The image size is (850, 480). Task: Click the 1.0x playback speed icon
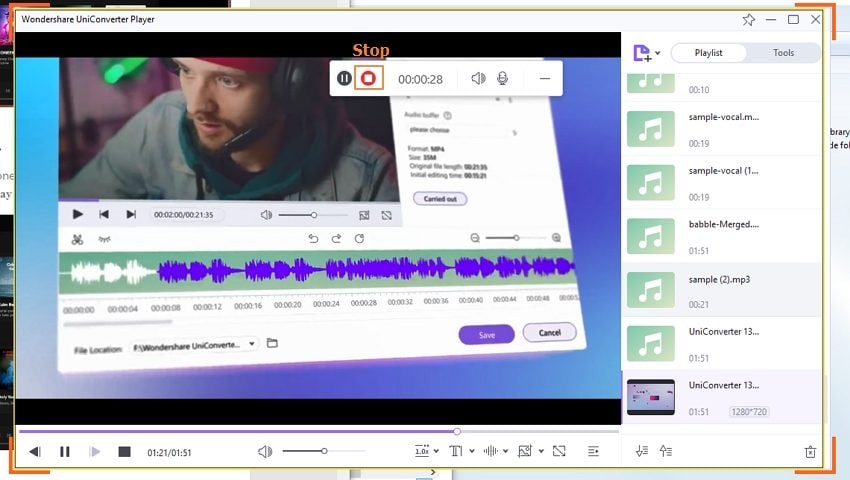coord(422,451)
